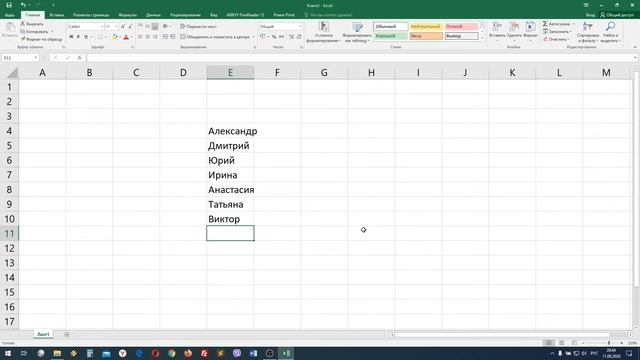Viewport: 640px width, 360px height.
Task: Toggle top vertical alignment
Action: [140, 27]
